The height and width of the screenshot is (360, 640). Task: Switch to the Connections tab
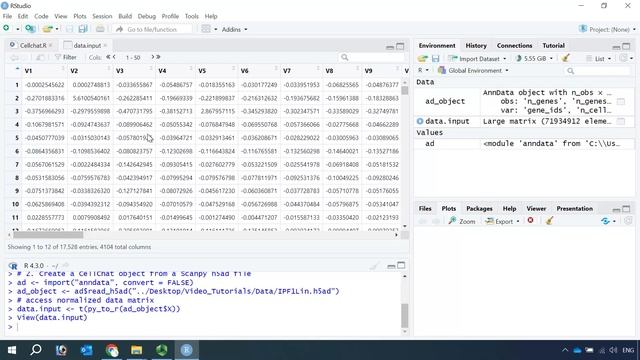[x=514, y=46]
